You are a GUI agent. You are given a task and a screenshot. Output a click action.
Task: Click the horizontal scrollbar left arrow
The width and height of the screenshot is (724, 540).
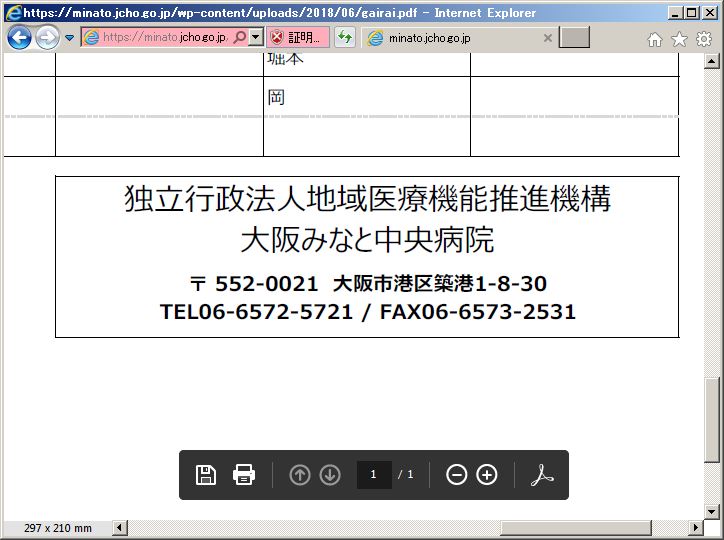(x=120, y=527)
